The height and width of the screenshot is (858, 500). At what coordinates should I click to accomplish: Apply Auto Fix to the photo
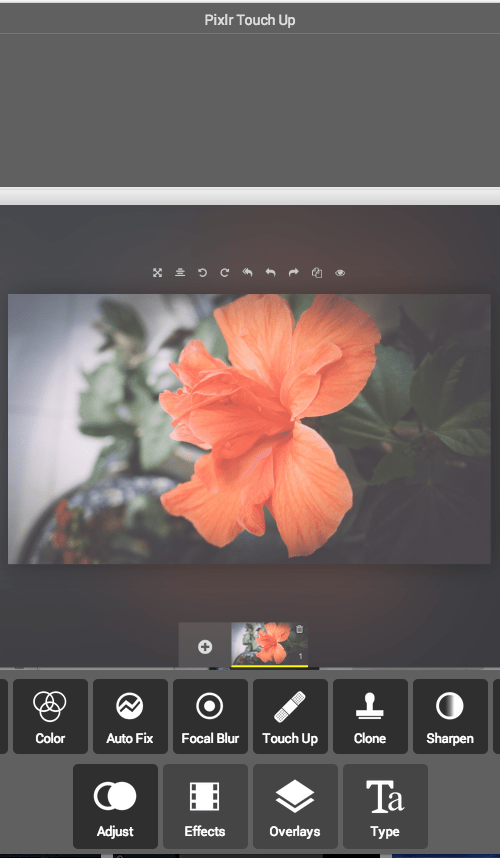pos(130,716)
